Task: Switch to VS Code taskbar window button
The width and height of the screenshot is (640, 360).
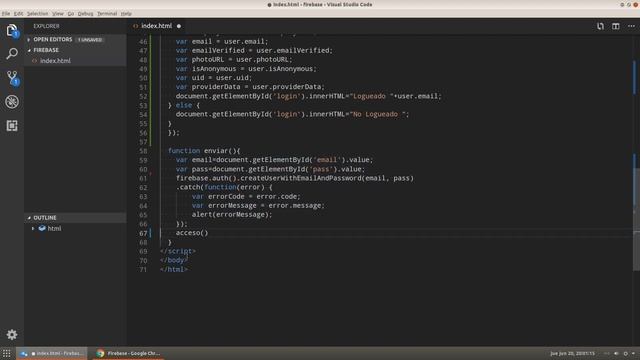Action: point(52,353)
